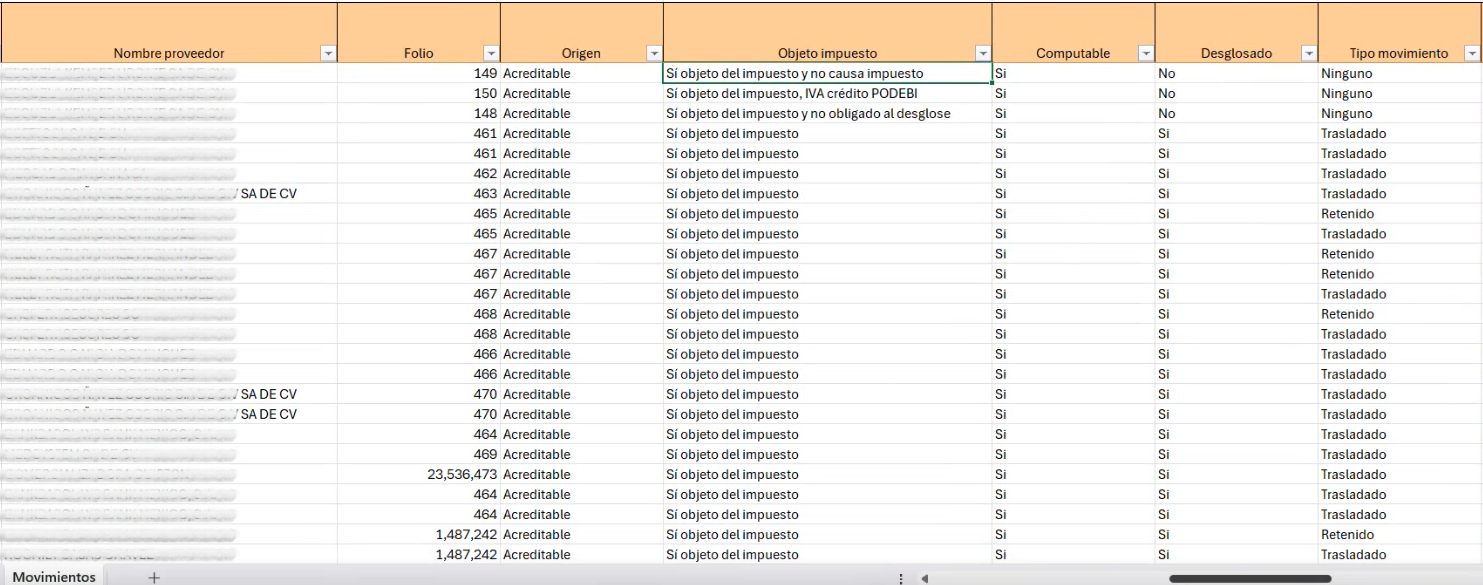Open the Nombre proveedor filter dropdown
The height and width of the screenshot is (585, 1483).
click(x=328, y=54)
